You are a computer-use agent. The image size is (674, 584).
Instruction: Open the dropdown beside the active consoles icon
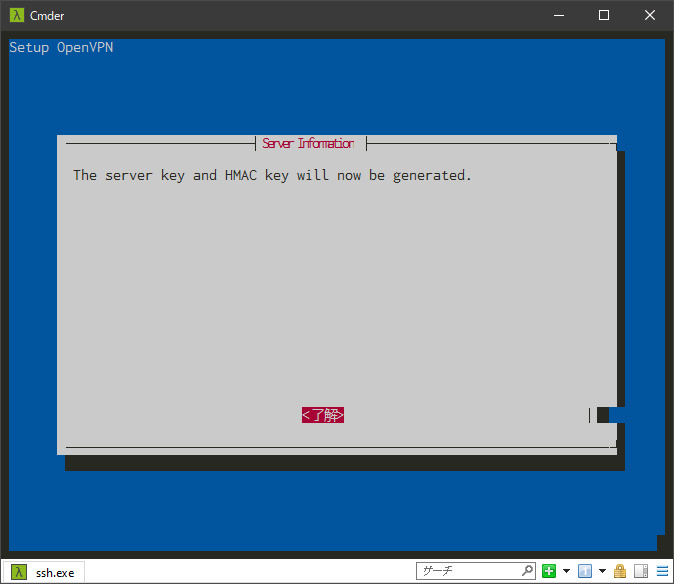click(602, 571)
